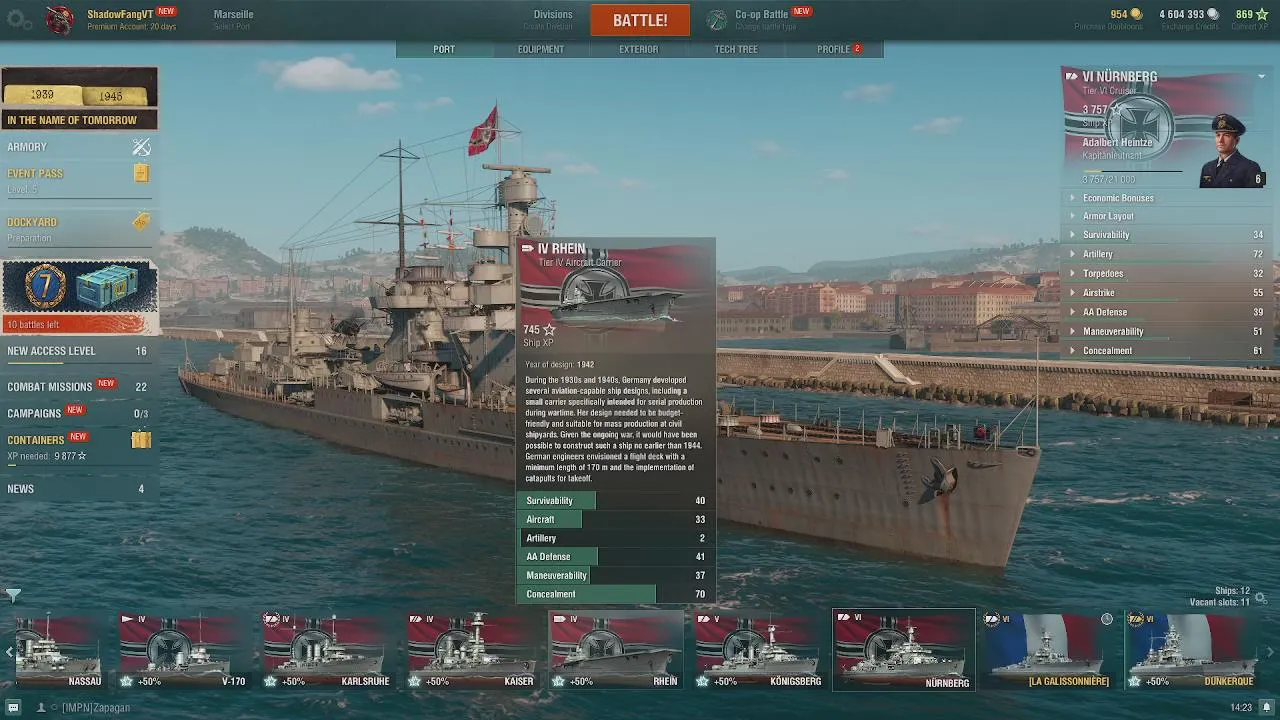The width and height of the screenshot is (1280, 720).
Task: Click the ship XP progress bar 3757/21000
Action: (1132, 172)
